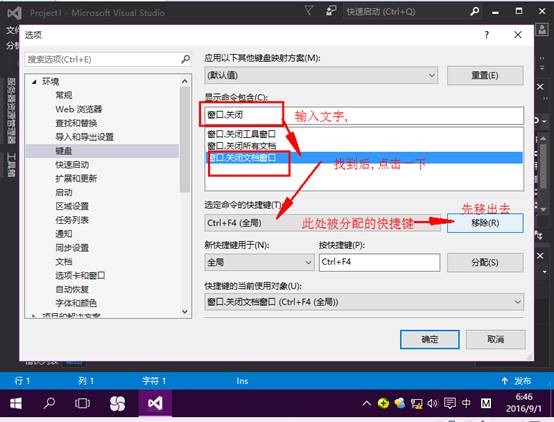Click the 按快捷键 Ctrl+F4 input box
Image resolution: width=554 pixels, height=422 pixels.
379,262
